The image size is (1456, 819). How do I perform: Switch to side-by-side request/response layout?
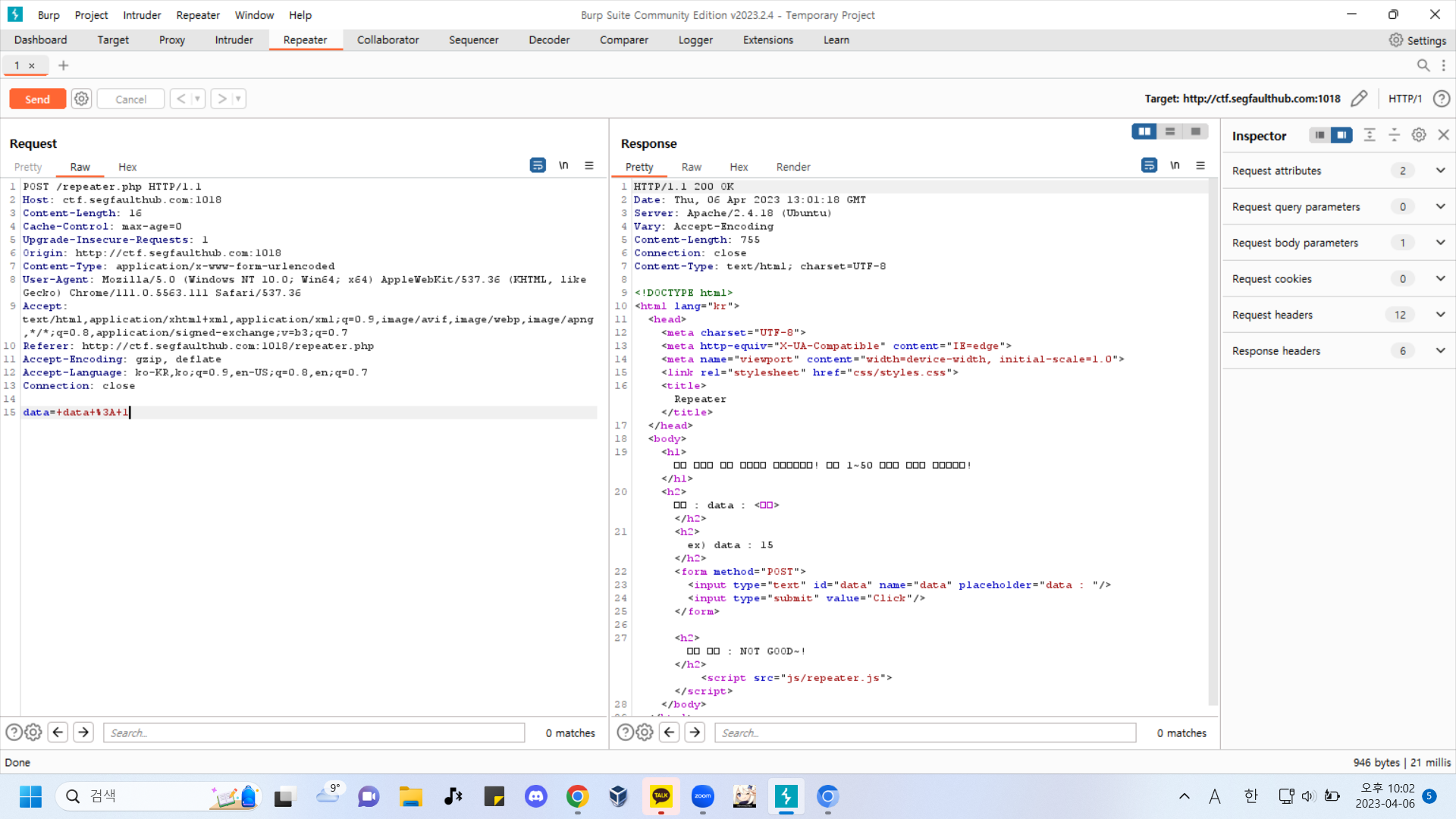[x=1144, y=132]
